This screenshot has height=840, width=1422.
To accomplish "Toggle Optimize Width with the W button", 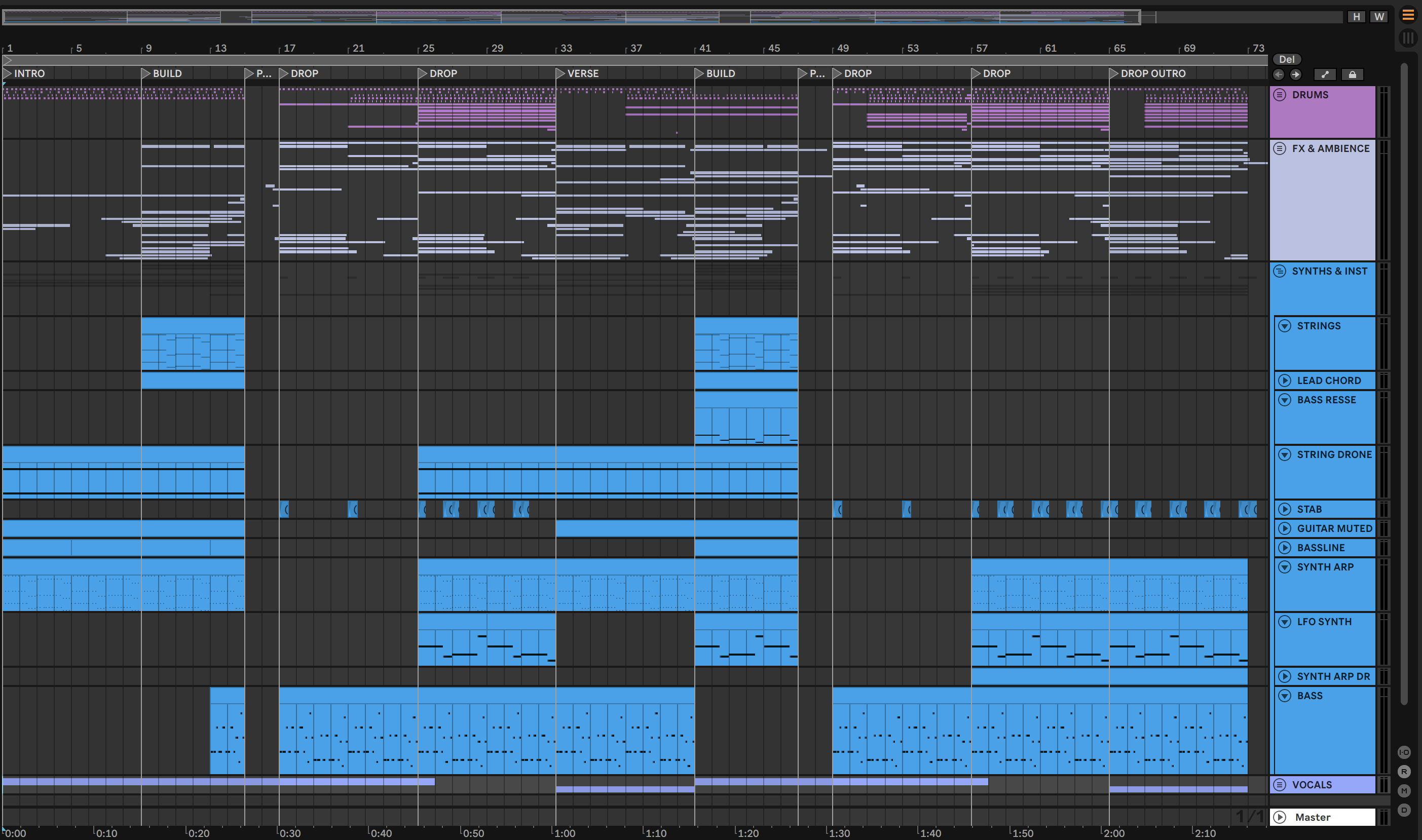I will (1379, 16).
